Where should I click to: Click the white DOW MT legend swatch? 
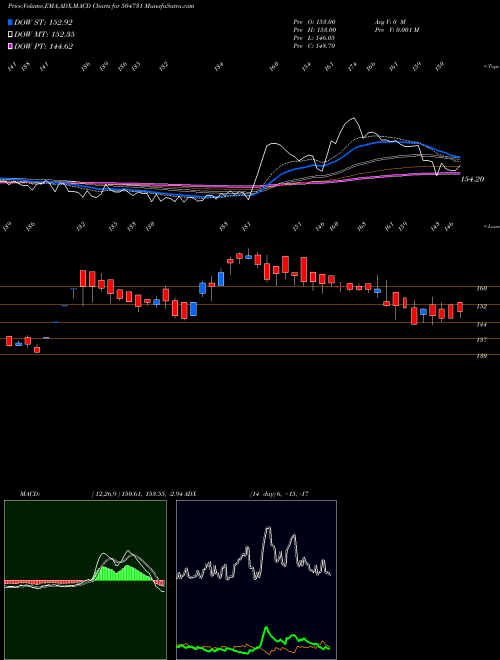11,35
